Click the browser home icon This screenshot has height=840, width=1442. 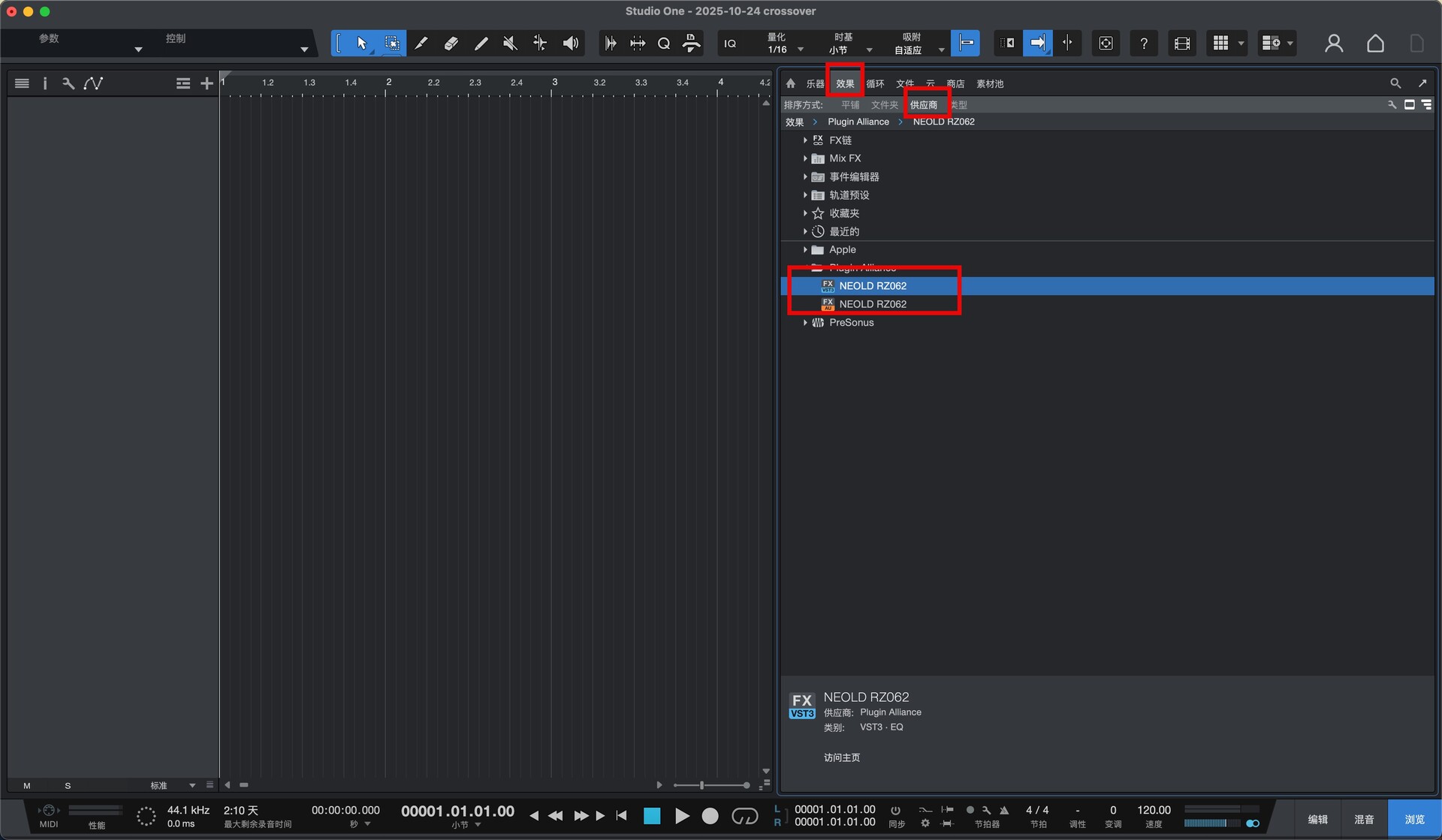coord(791,83)
